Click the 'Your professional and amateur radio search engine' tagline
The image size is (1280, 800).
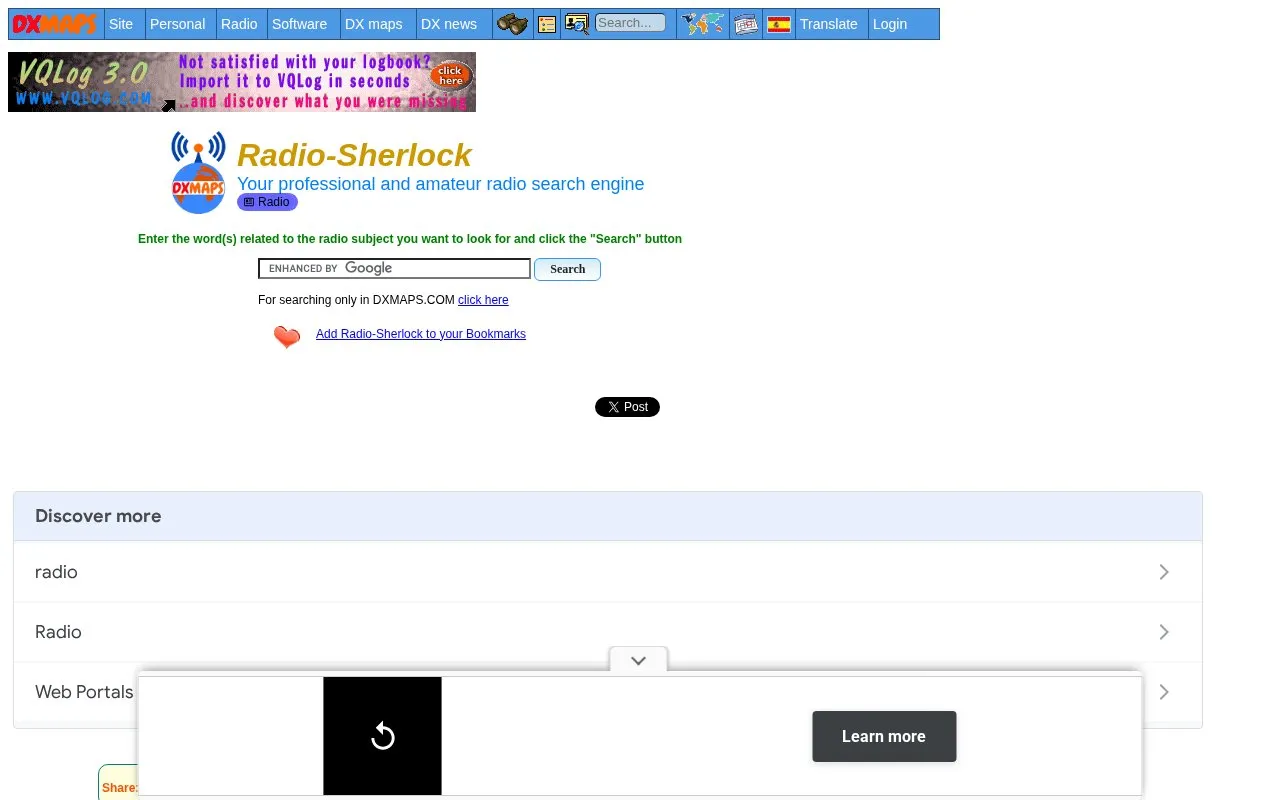440,184
